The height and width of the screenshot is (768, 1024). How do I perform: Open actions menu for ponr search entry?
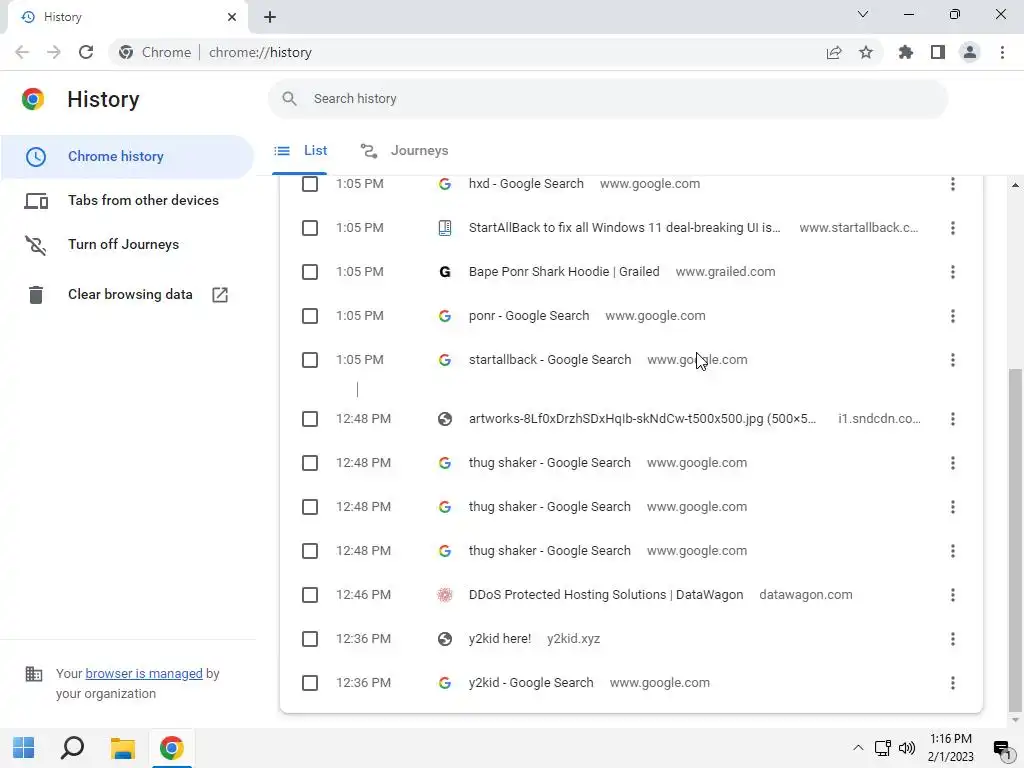click(x=953, y=316)
